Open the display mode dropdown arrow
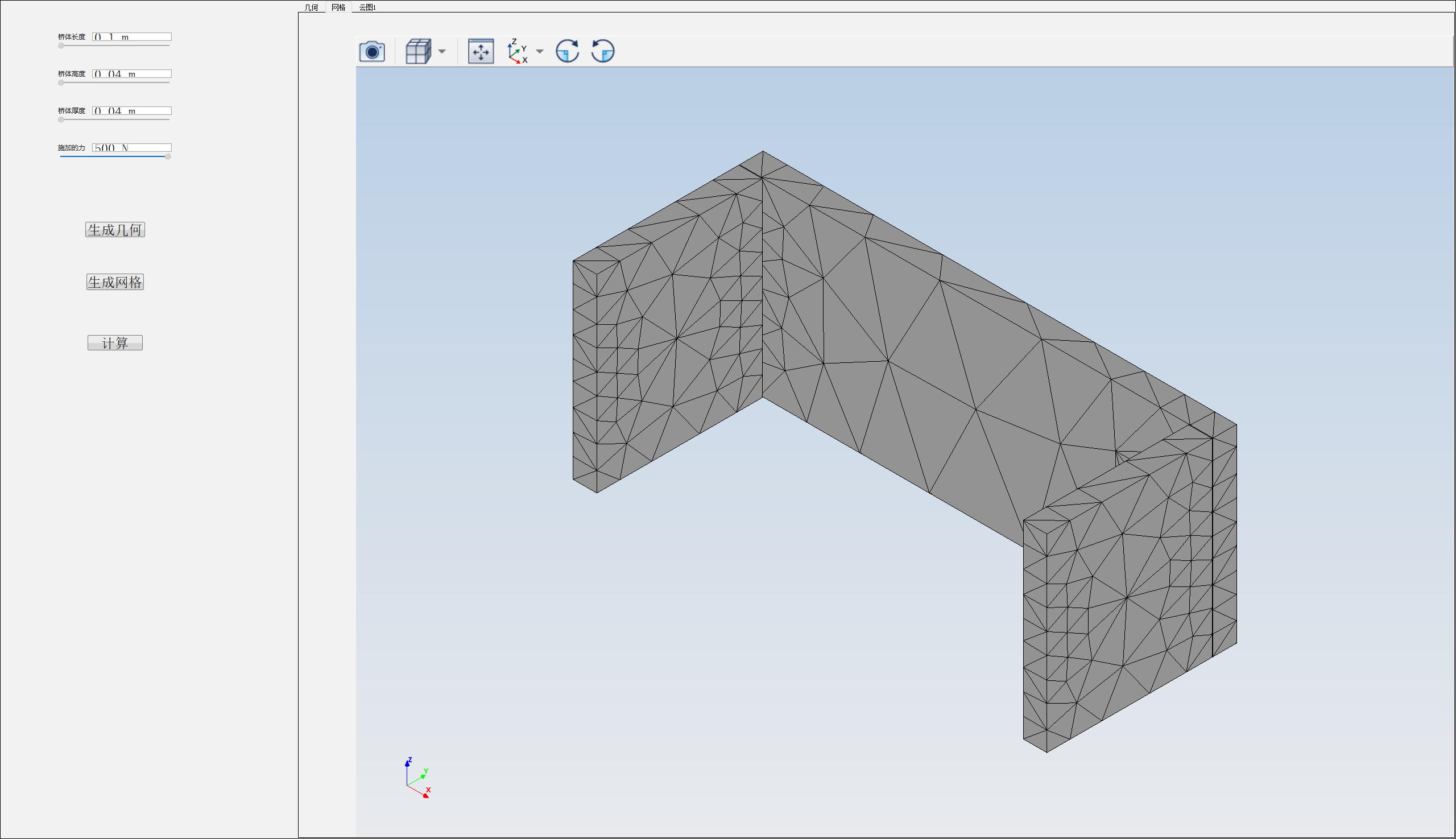1456x839 pixels. tap(442, 51)
